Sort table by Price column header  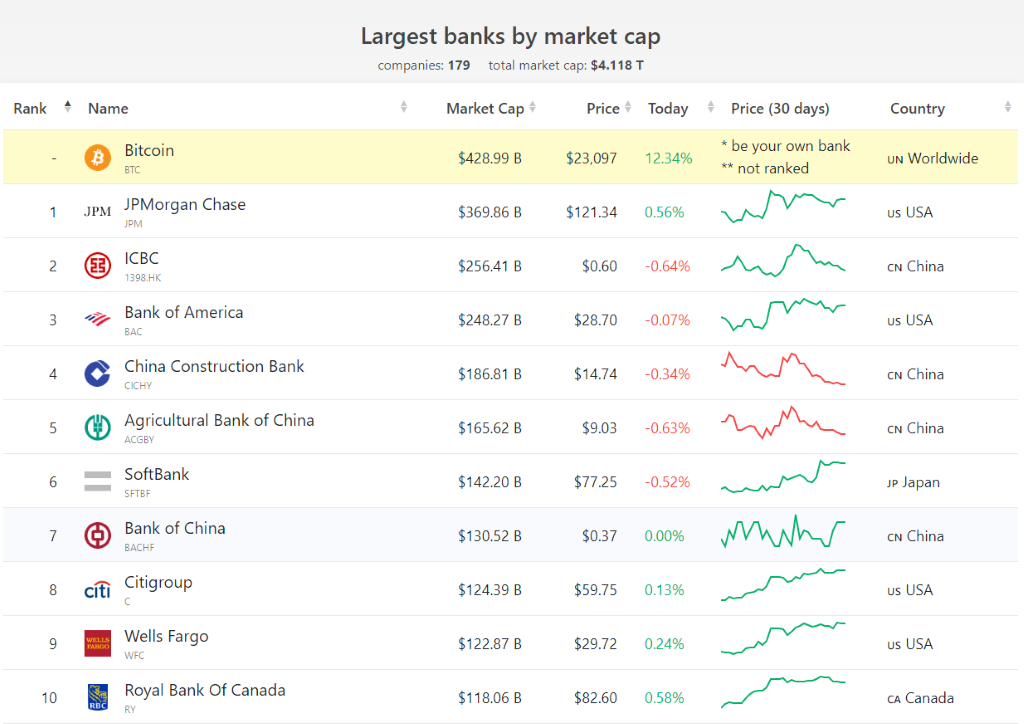click(603, 108)
